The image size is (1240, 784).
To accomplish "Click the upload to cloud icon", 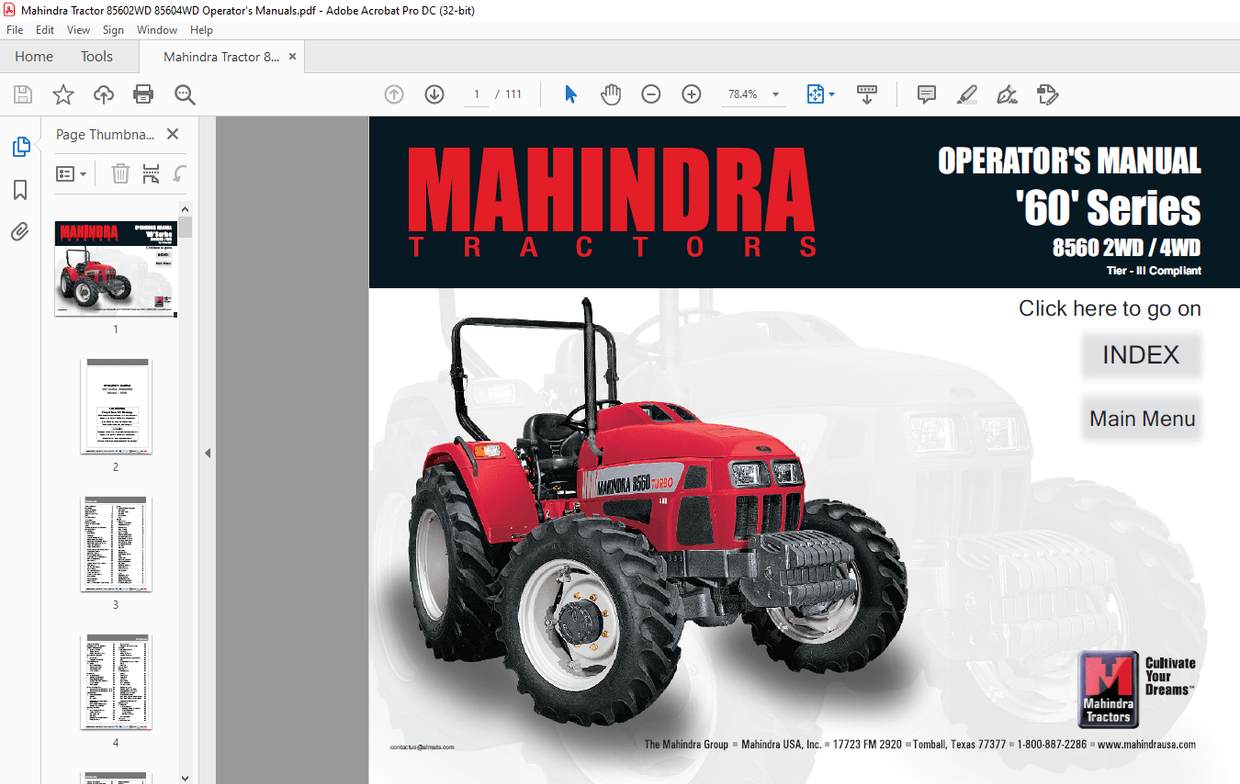I will point(103,95).
